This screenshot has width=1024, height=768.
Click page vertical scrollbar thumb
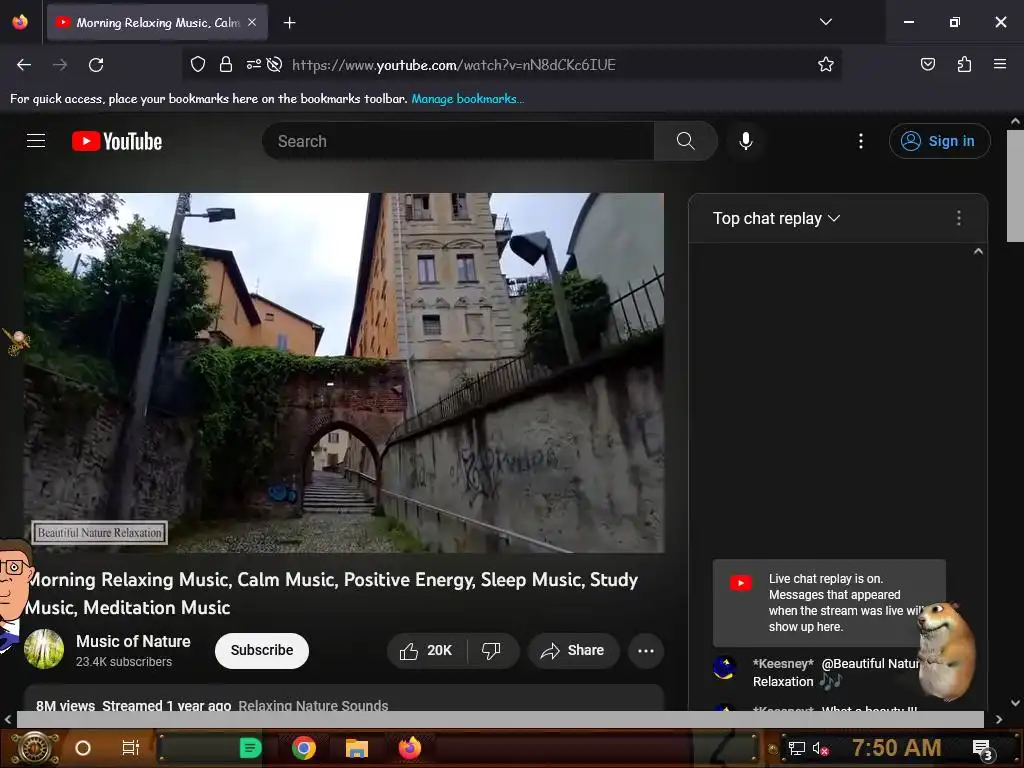click(x=1015, y=185)
